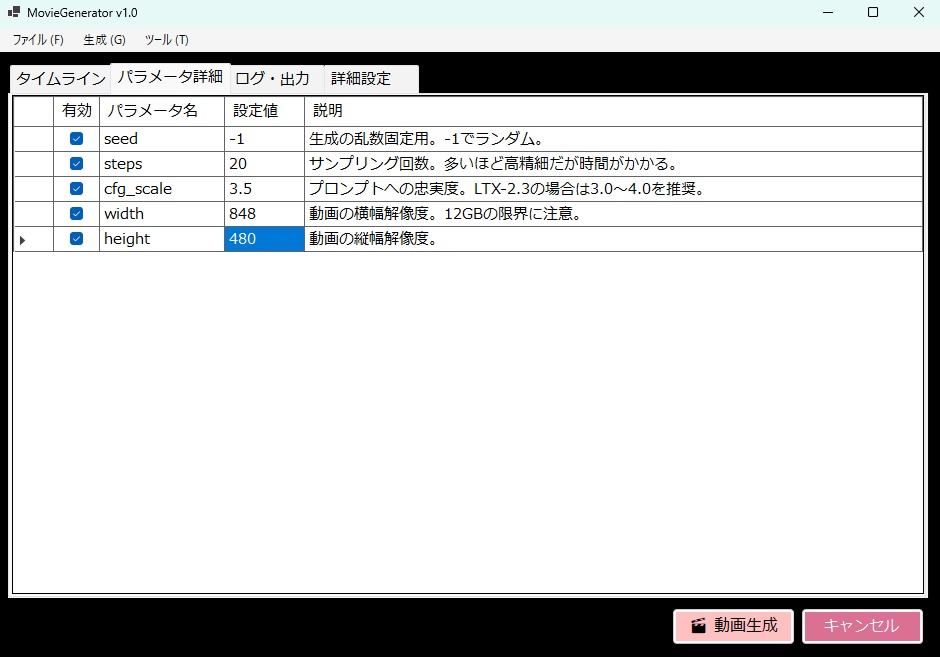Image resolution: width=940 pixels, height=657 pixels.
Task: Close the MovieGenerator window
Action: pos(918,13)
